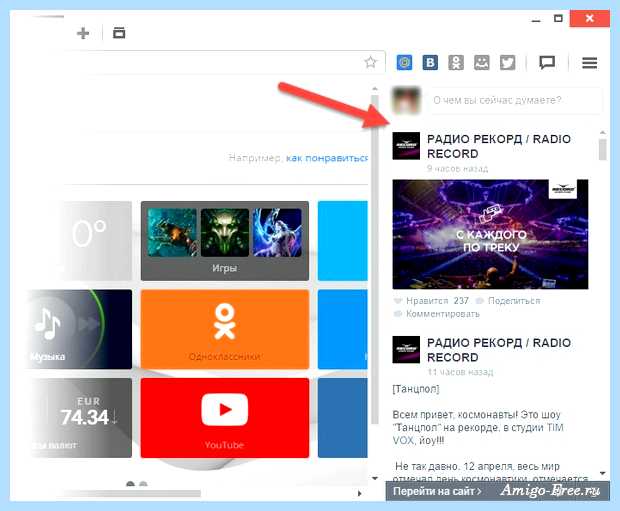Click the horizontal scrollbar thumb
The image size is (620, 511).
(x=130, y=493)
